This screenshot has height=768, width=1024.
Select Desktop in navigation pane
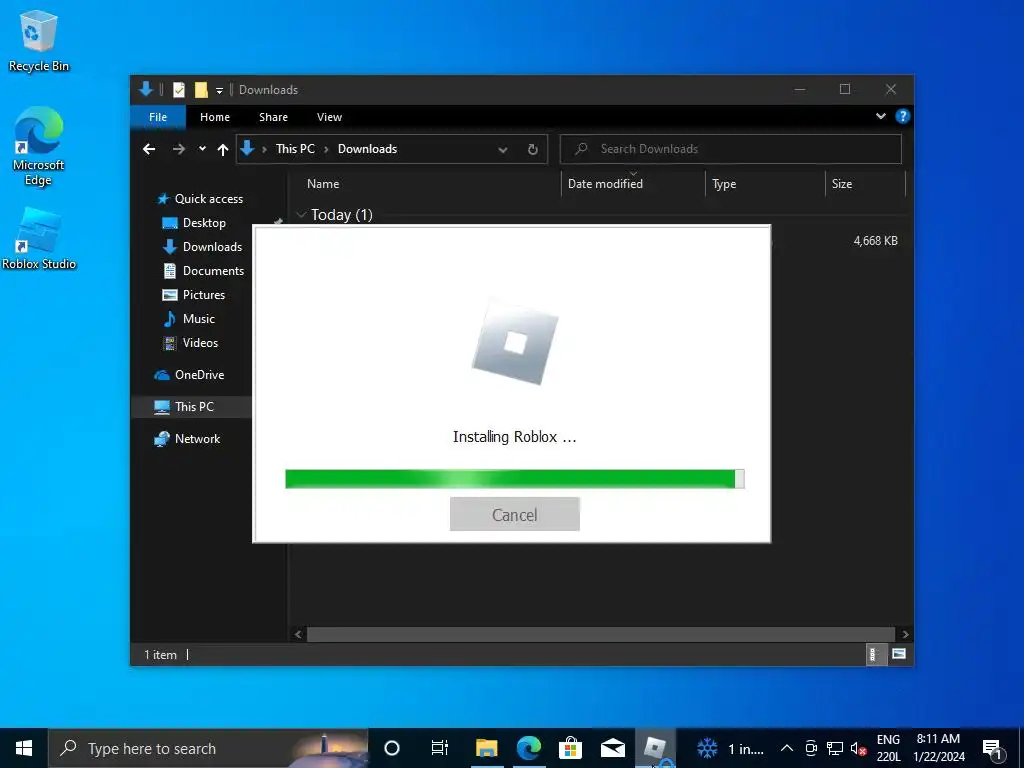(x=194, y=223)
